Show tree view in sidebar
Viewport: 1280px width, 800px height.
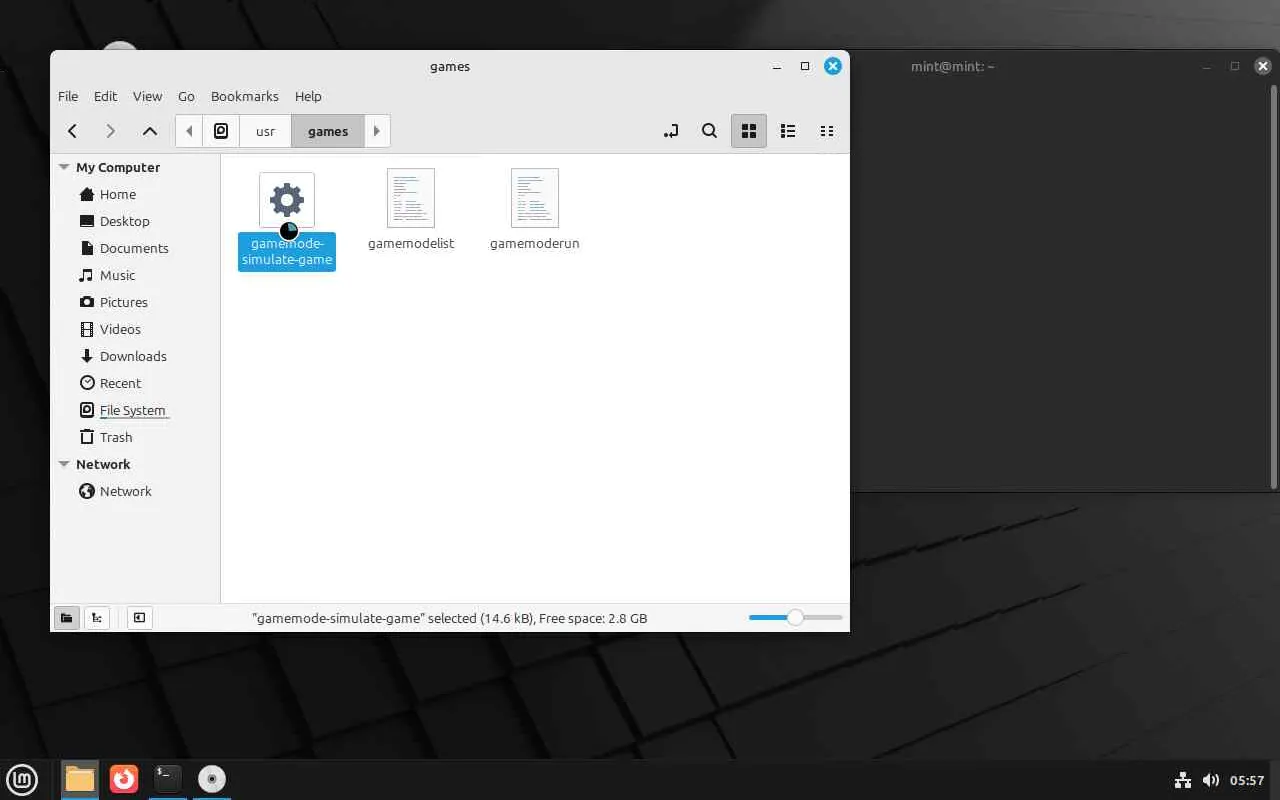(x=96, y=618)
